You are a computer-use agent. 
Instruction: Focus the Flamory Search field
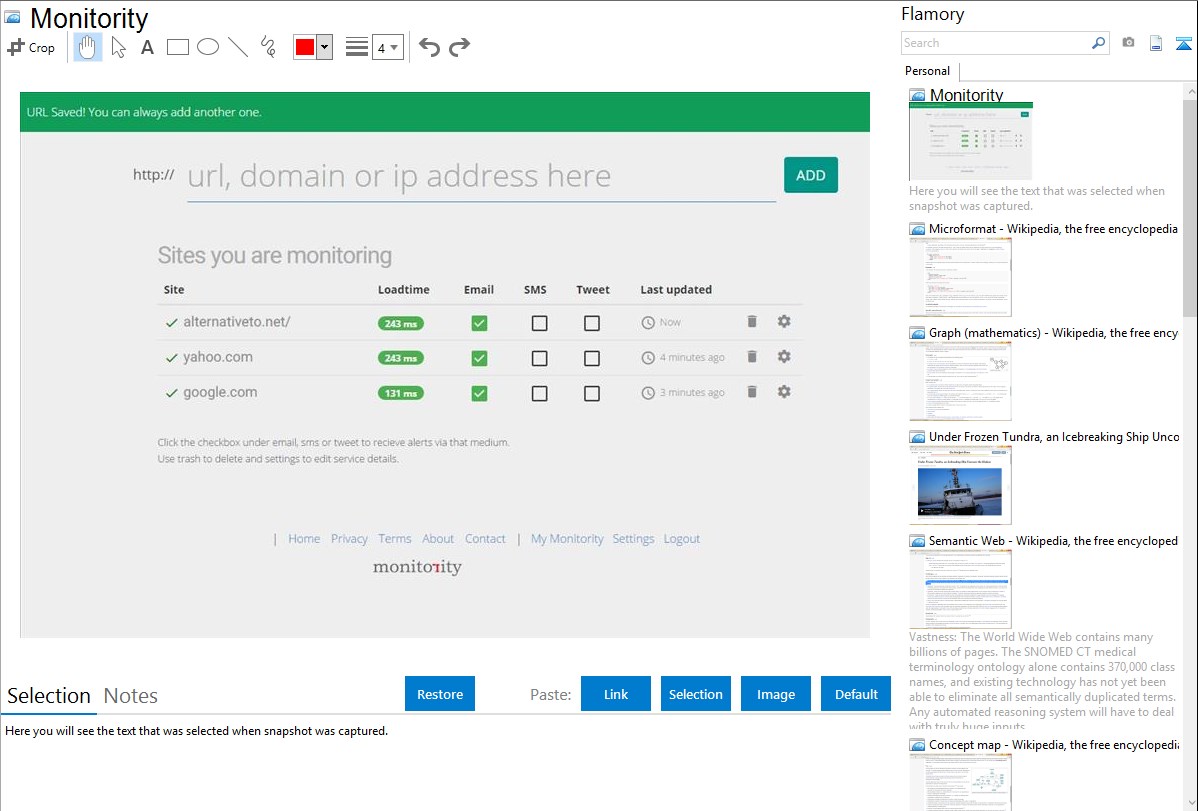click(996, 43)
